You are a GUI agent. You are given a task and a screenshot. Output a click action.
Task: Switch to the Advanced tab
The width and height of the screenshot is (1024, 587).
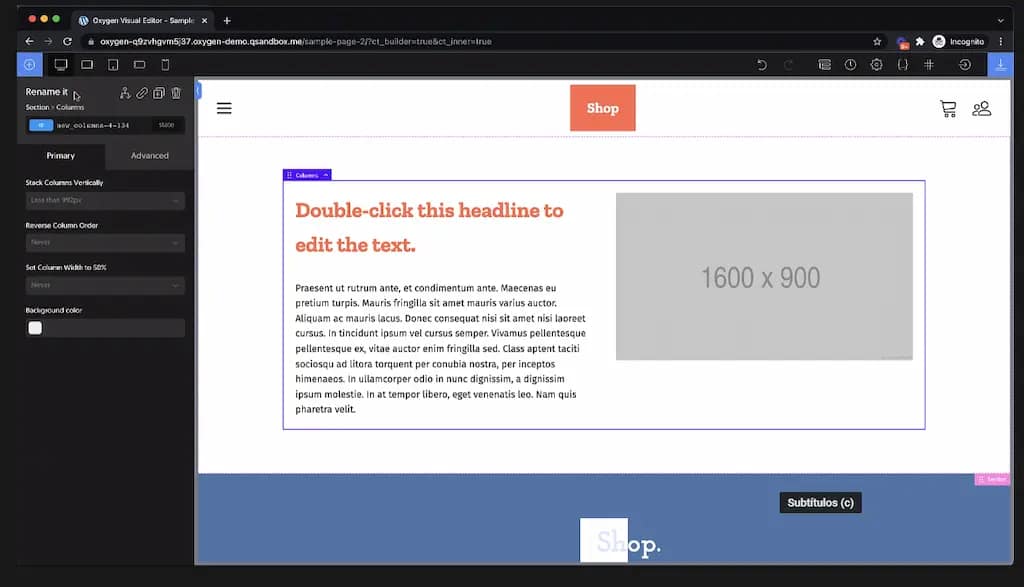(150, 155)
